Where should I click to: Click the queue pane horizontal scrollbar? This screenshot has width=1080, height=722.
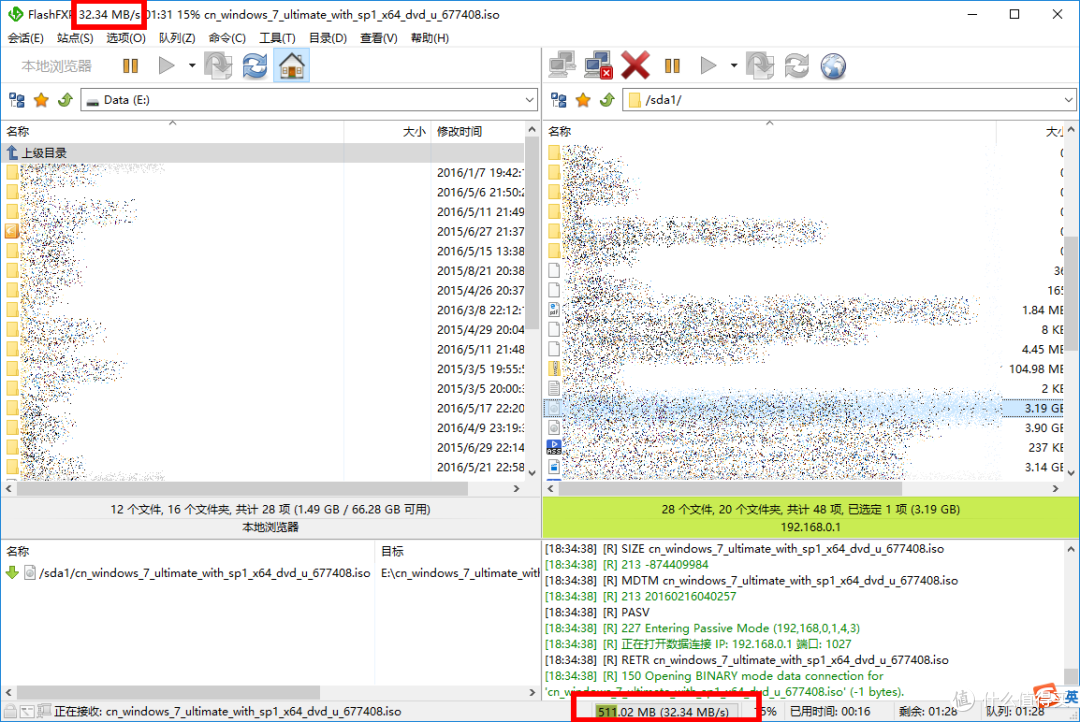pos(169,692)
